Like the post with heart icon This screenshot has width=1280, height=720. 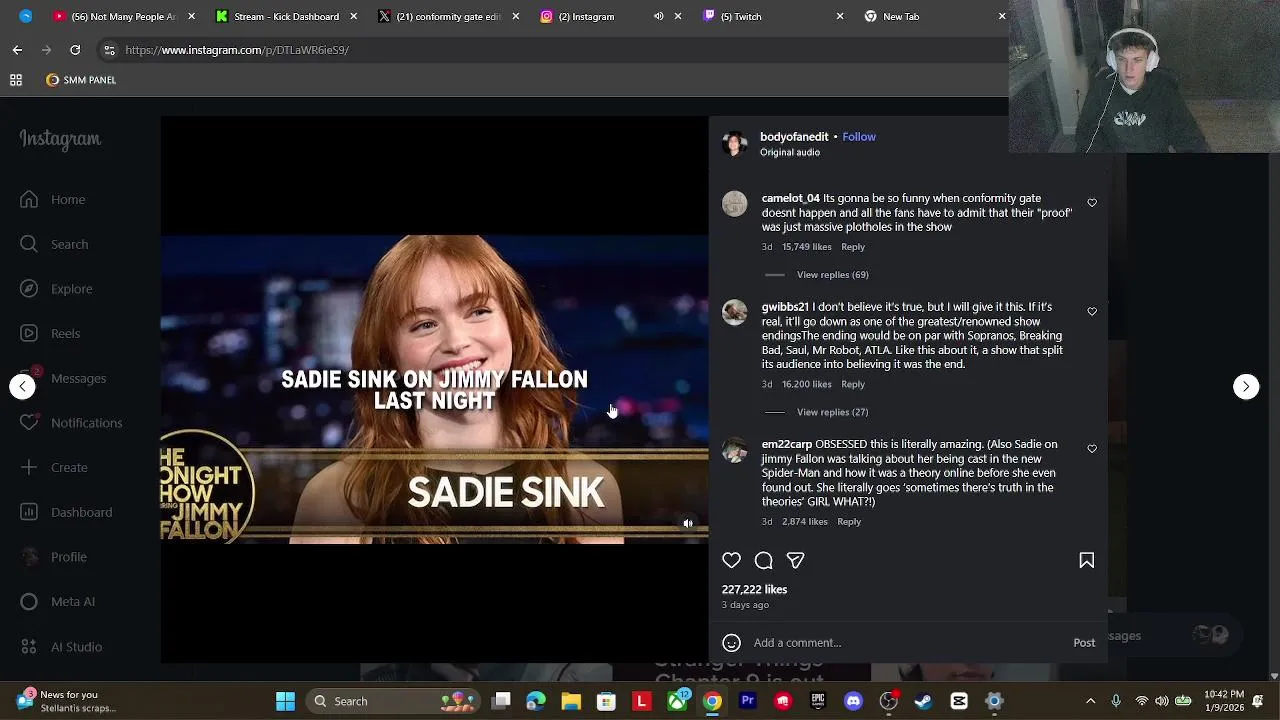click(x=732, y=560)
